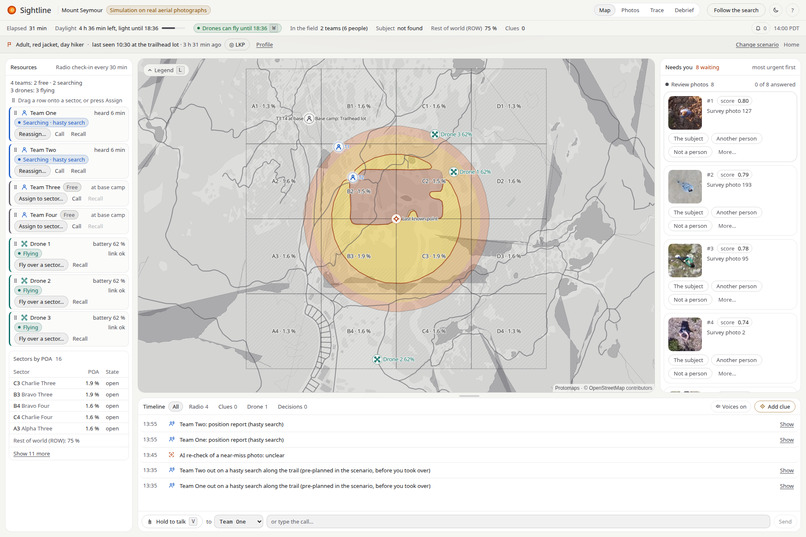This screenshot has width=806, height=537.
Task: Click the Drone 3 icon in Resources
Action: [24, 318]
